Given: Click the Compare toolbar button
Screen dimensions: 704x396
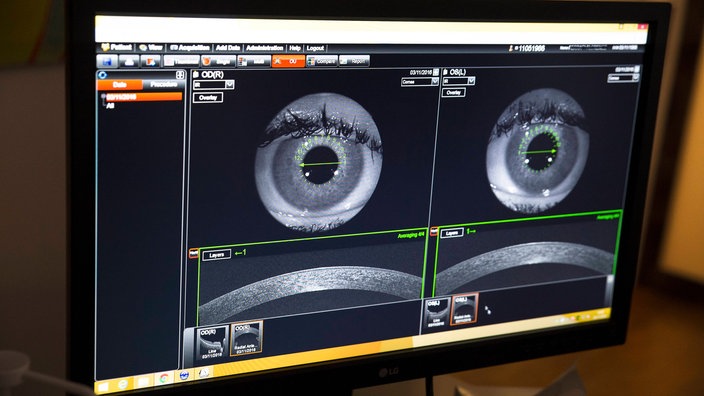Looking at the screenshot, I should click(321, 61).
